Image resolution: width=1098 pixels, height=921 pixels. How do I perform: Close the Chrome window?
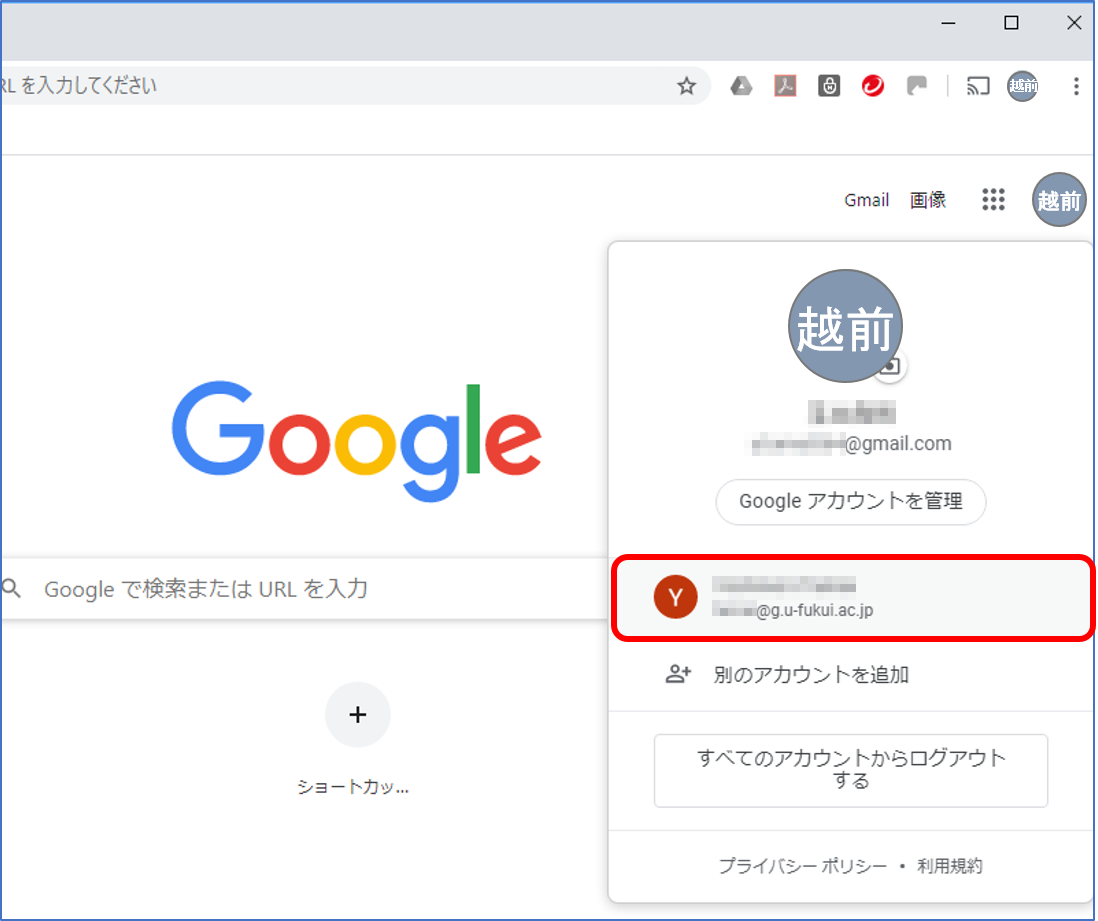click(1073, 23)
